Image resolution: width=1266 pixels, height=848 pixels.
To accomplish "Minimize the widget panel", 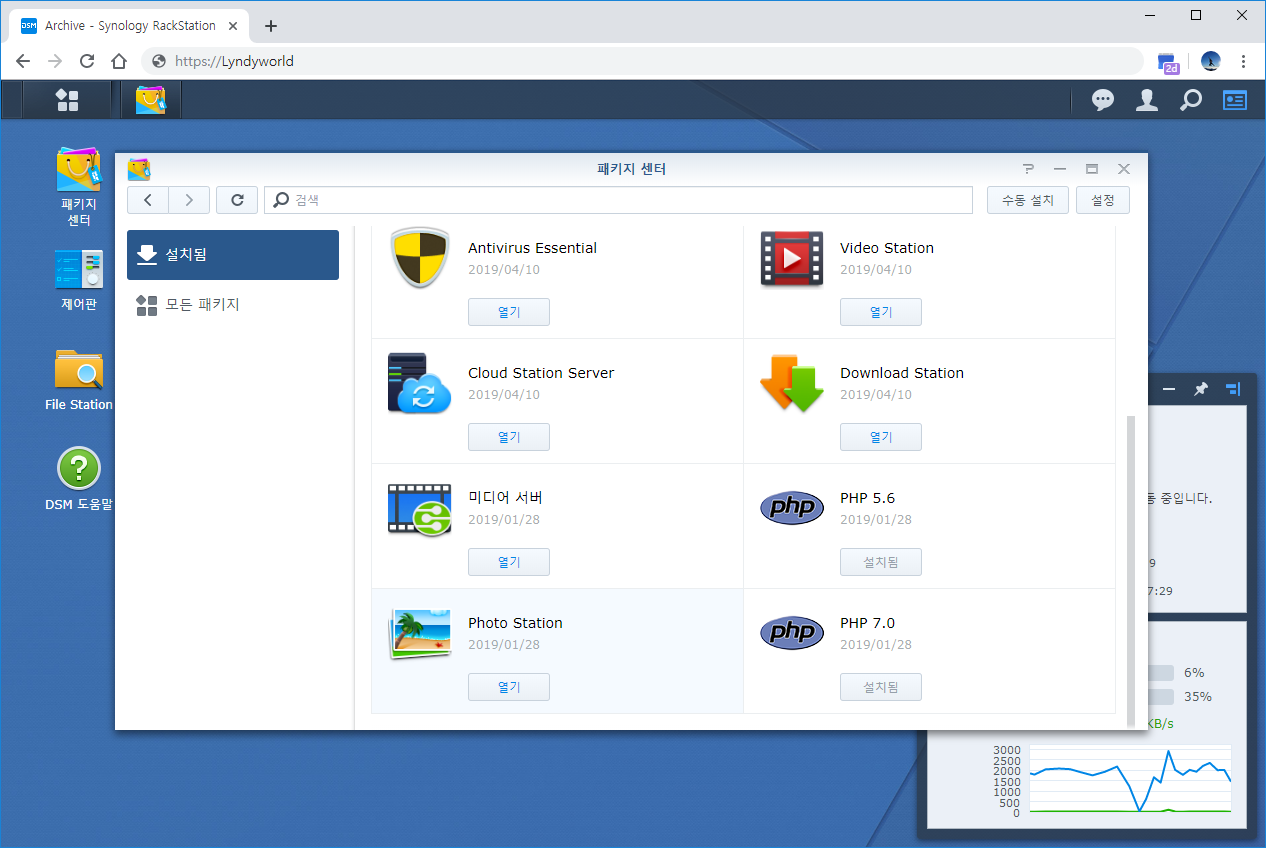I will click(x=1169, y=389).
